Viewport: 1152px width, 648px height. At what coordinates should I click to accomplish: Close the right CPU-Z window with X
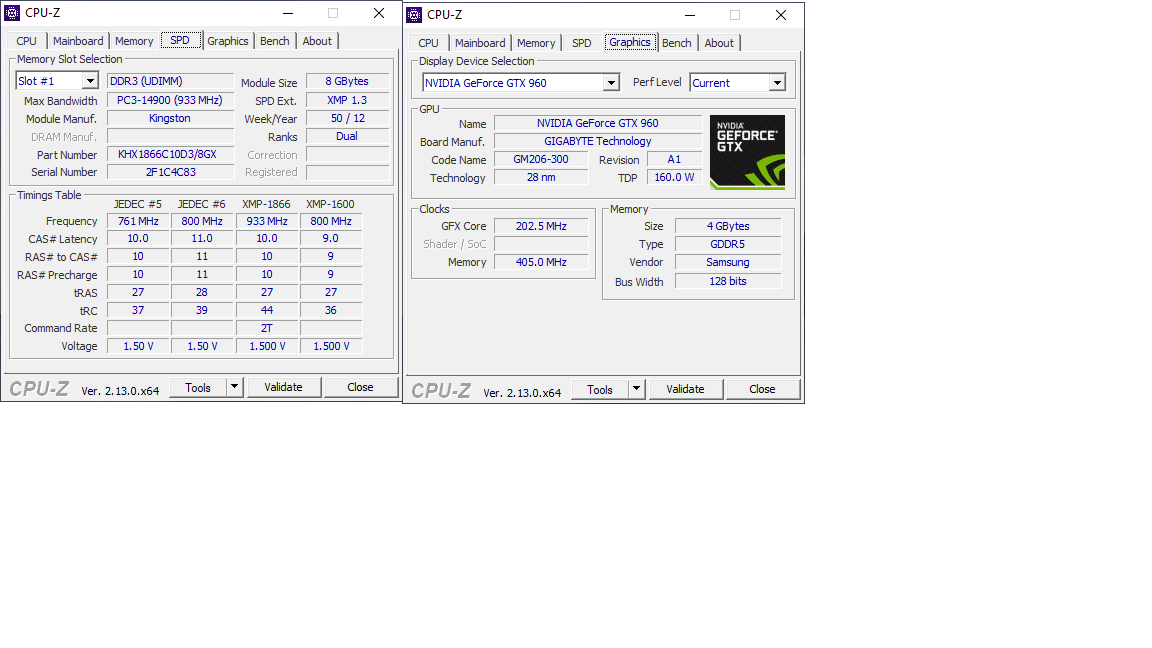(780, 15)
